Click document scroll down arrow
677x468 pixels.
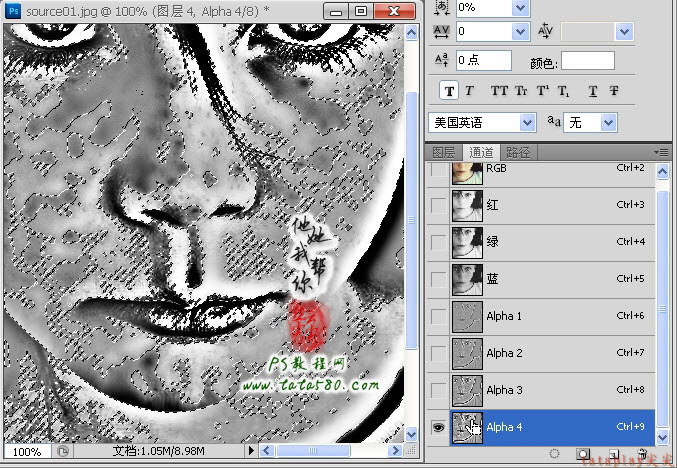point(411,434)
